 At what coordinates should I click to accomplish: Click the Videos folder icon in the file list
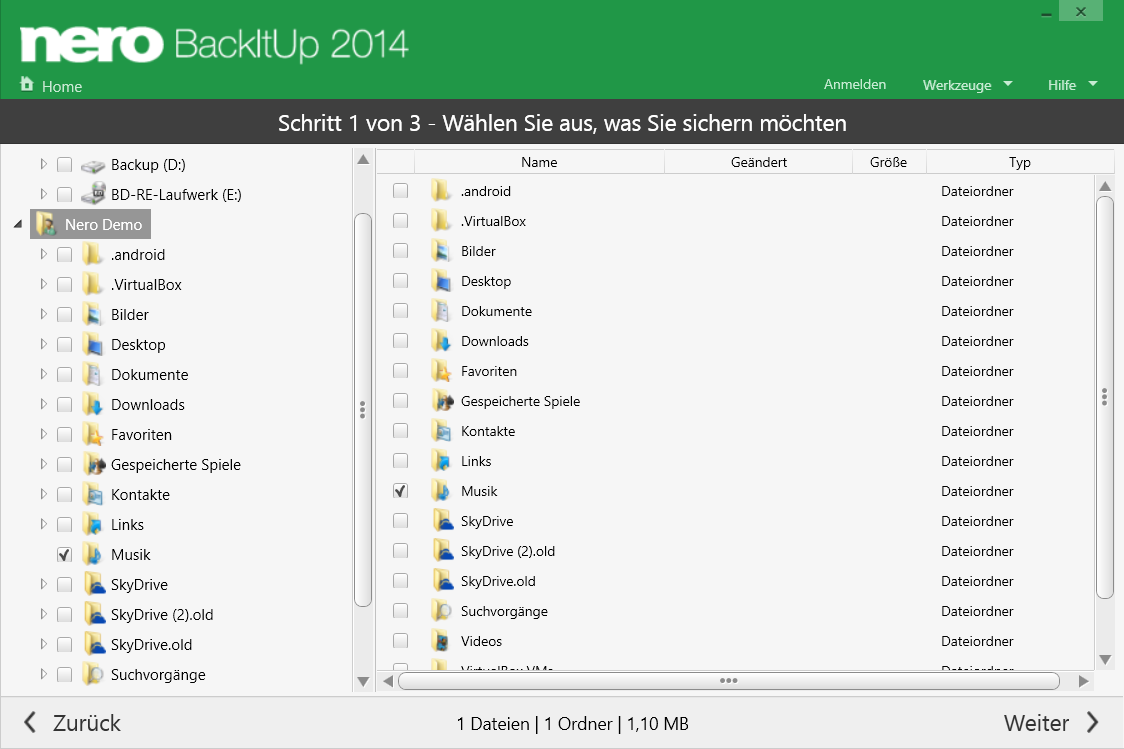pyautogui.click(x=441, y=641)
